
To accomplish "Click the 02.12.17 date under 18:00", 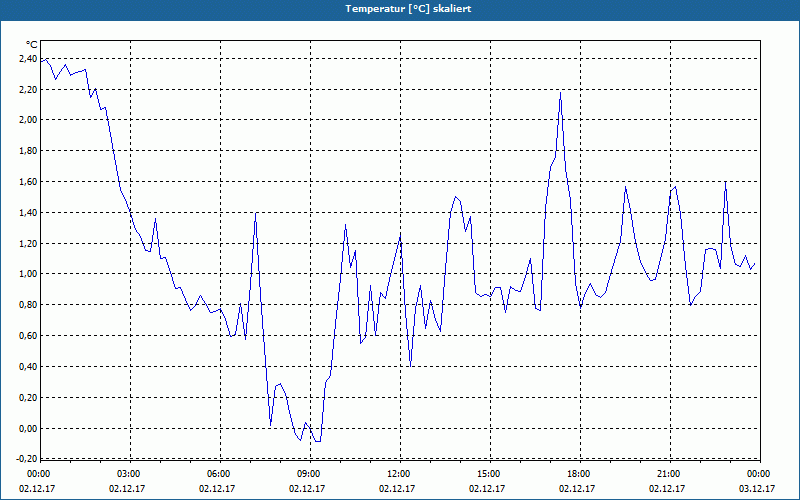I will click(x=577, y=489).
